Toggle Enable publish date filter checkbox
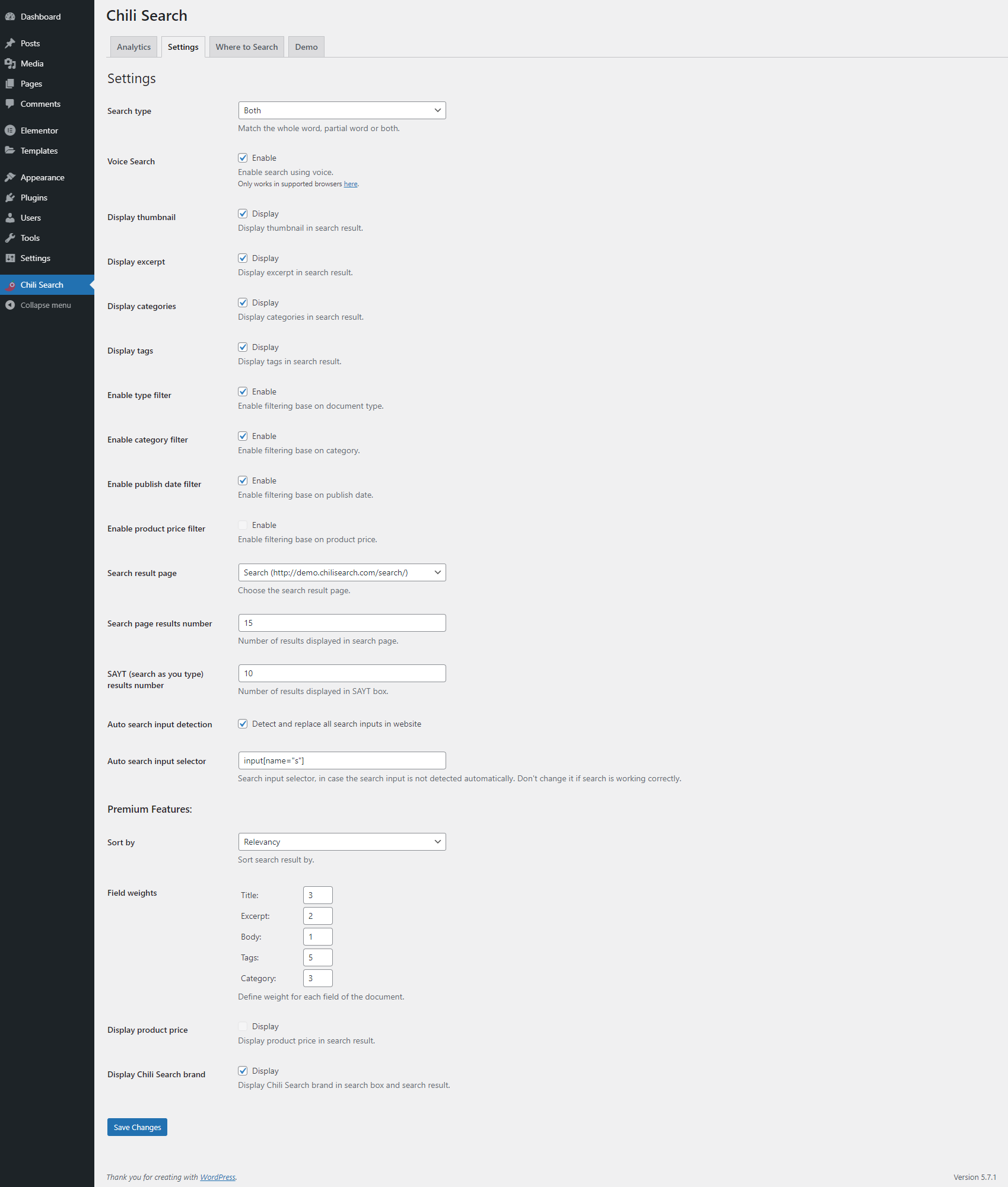Viewport: 1008px width, 1187px height. point(243,480)
